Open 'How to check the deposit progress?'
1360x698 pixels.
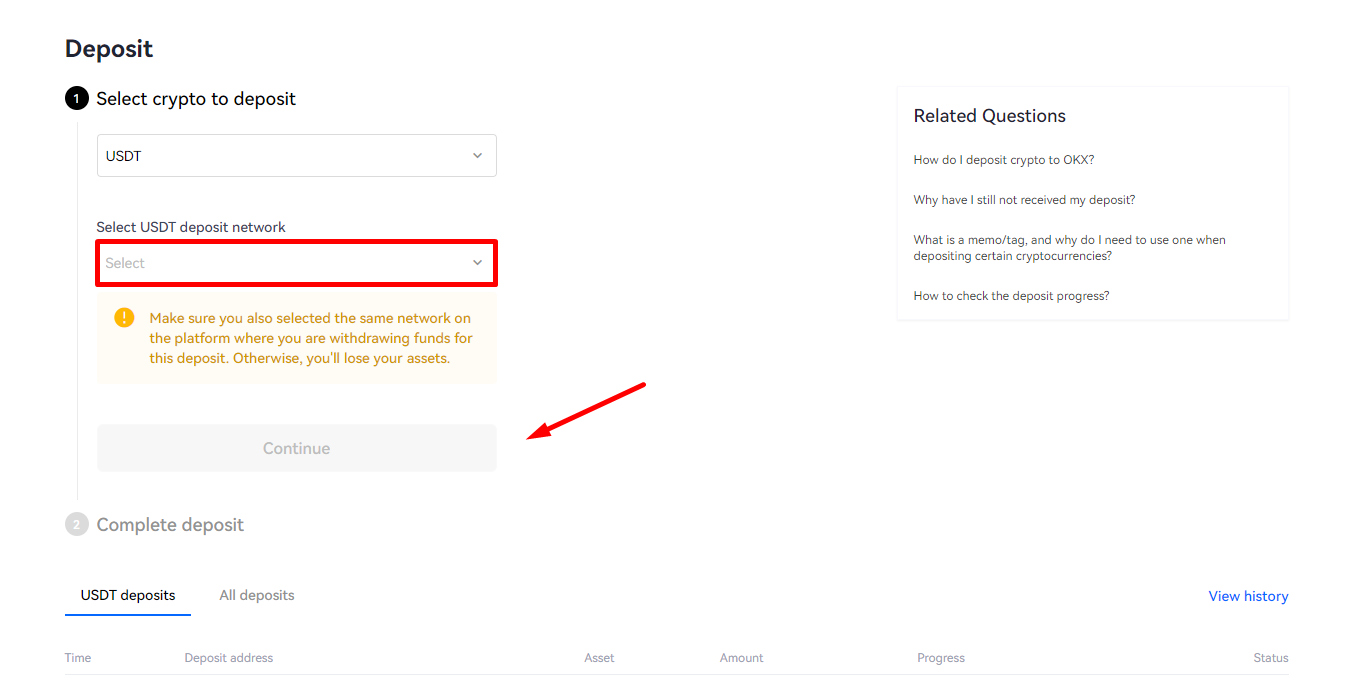(1011, 296)
